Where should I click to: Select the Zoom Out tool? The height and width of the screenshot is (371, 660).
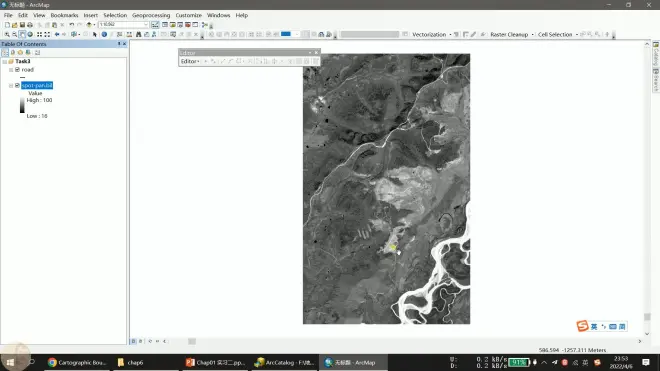(15, 35)
